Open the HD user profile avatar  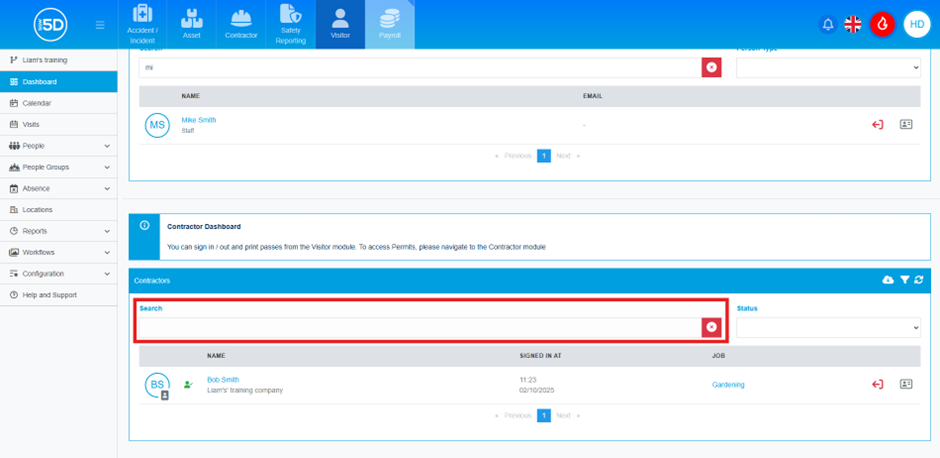click(x=916, y=25)
